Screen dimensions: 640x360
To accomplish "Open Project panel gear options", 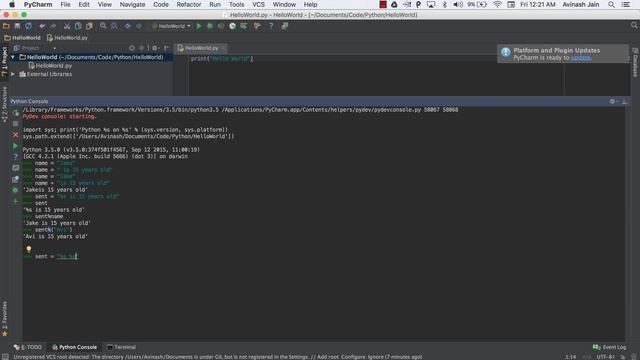I will (x=156, y=48).
